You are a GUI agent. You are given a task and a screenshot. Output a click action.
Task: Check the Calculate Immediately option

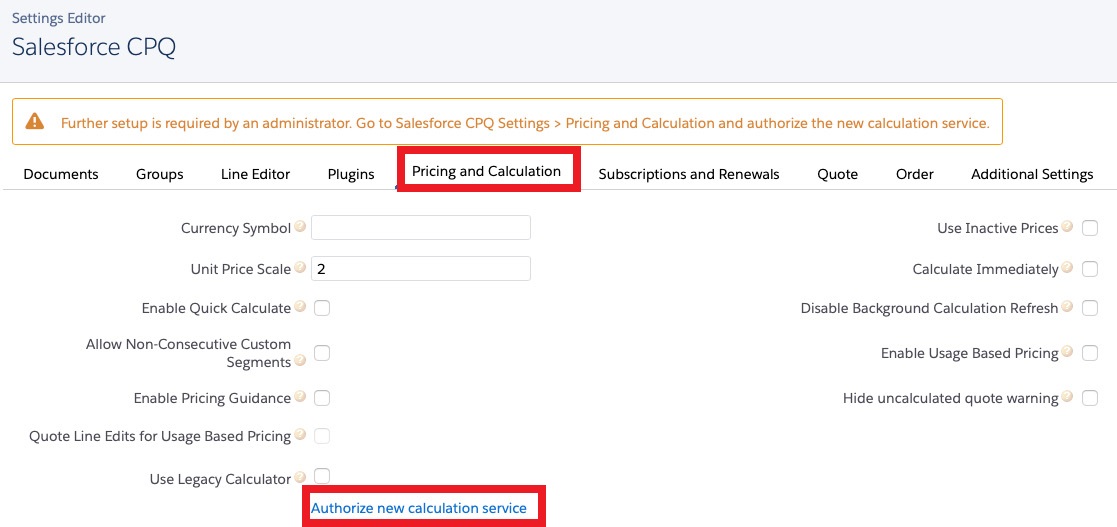coord(1090,269)
